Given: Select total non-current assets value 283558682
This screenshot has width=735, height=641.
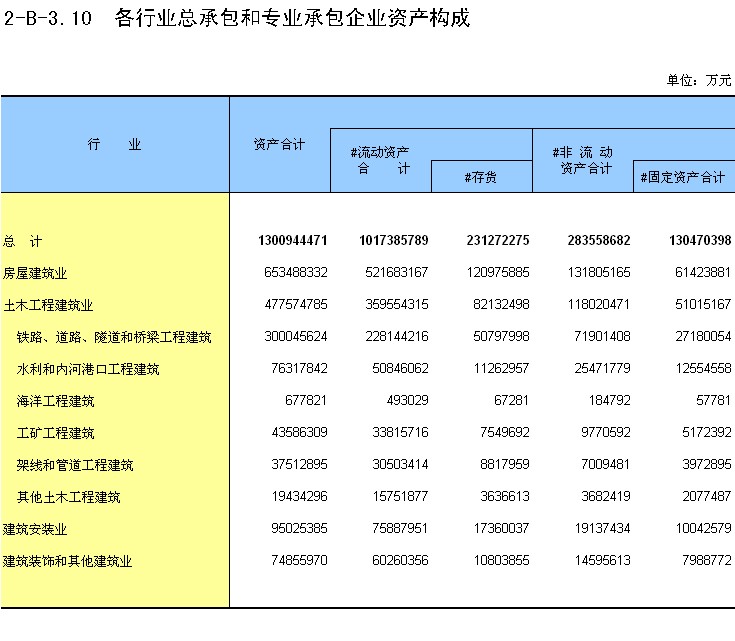Looking at the screenshot, I should [599, 241].
